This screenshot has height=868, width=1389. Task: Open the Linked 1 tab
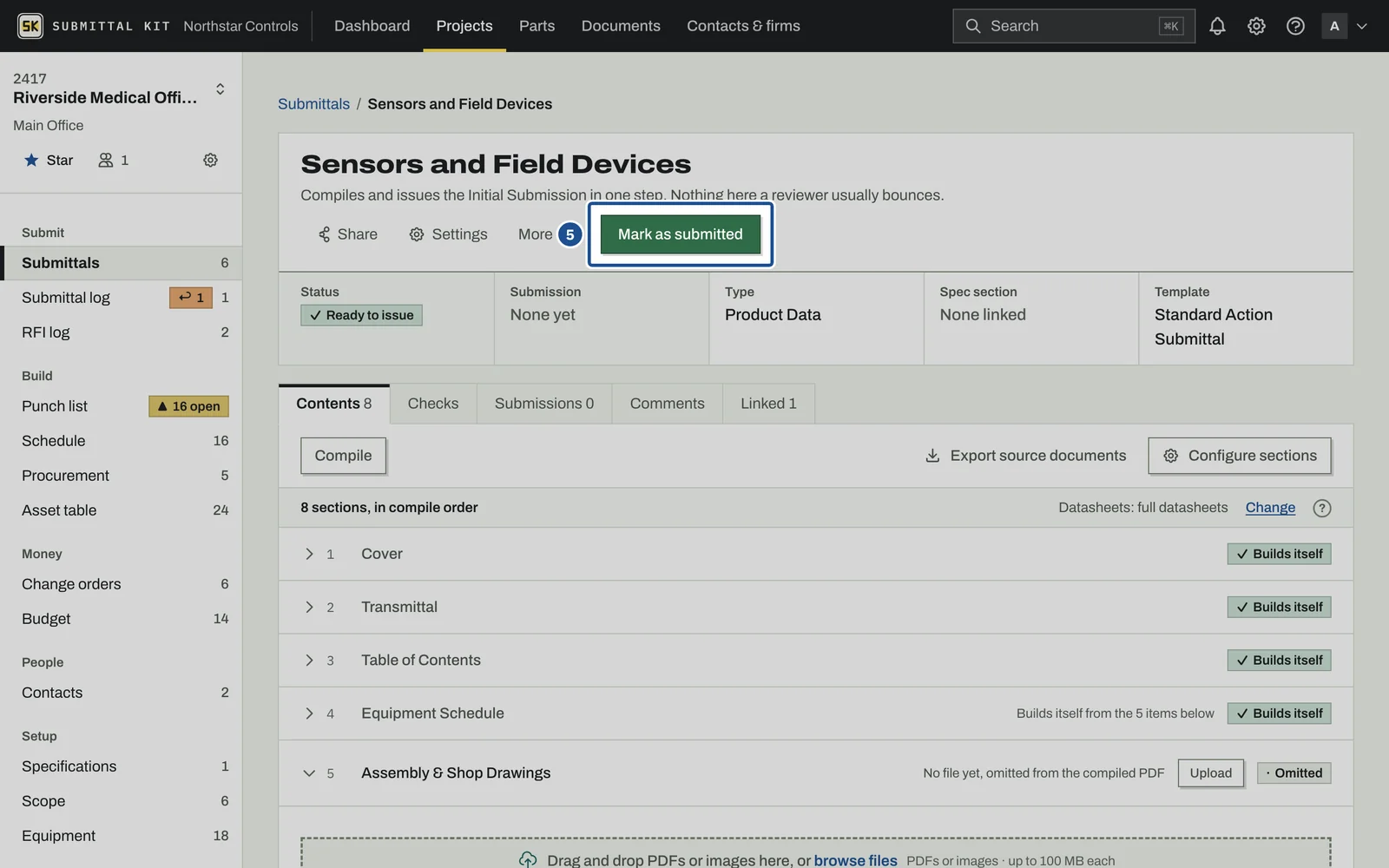pos(768,404)
